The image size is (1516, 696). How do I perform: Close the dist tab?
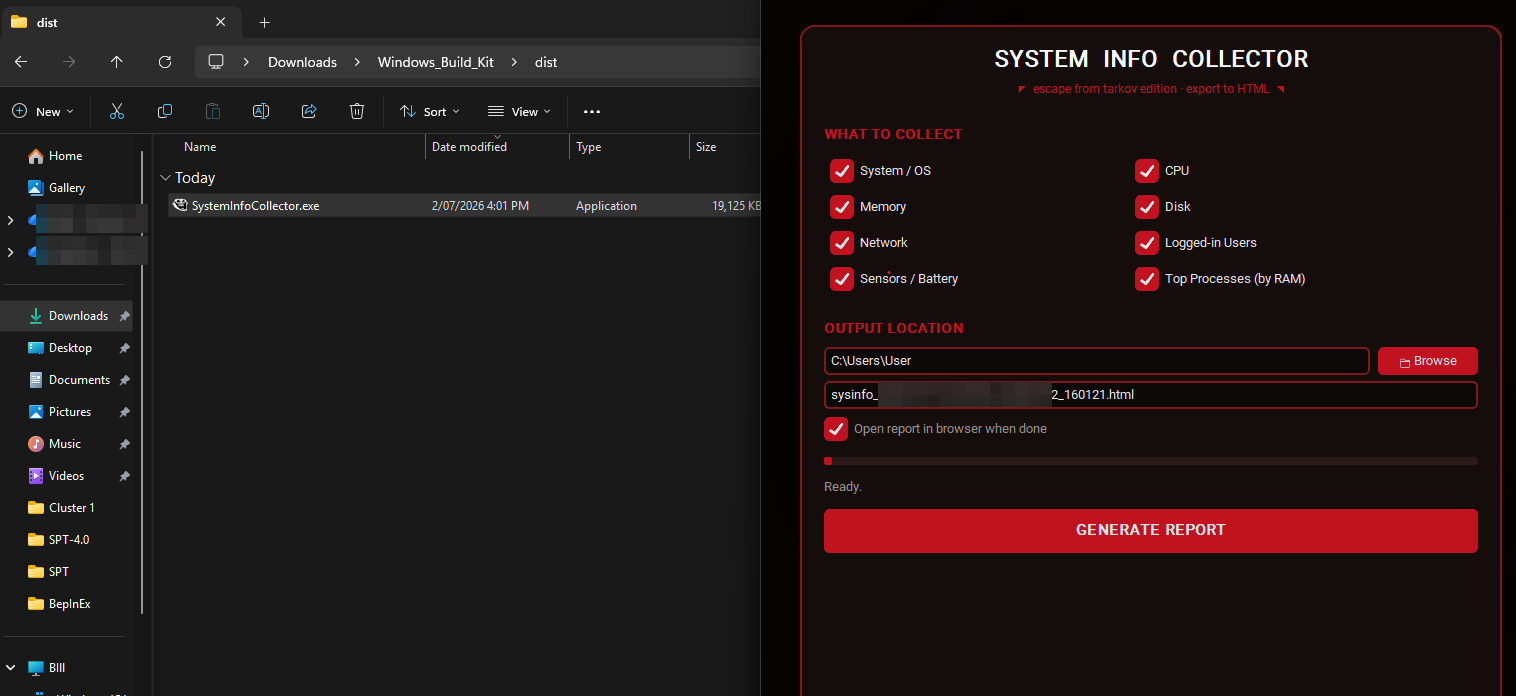pos(221,22)
